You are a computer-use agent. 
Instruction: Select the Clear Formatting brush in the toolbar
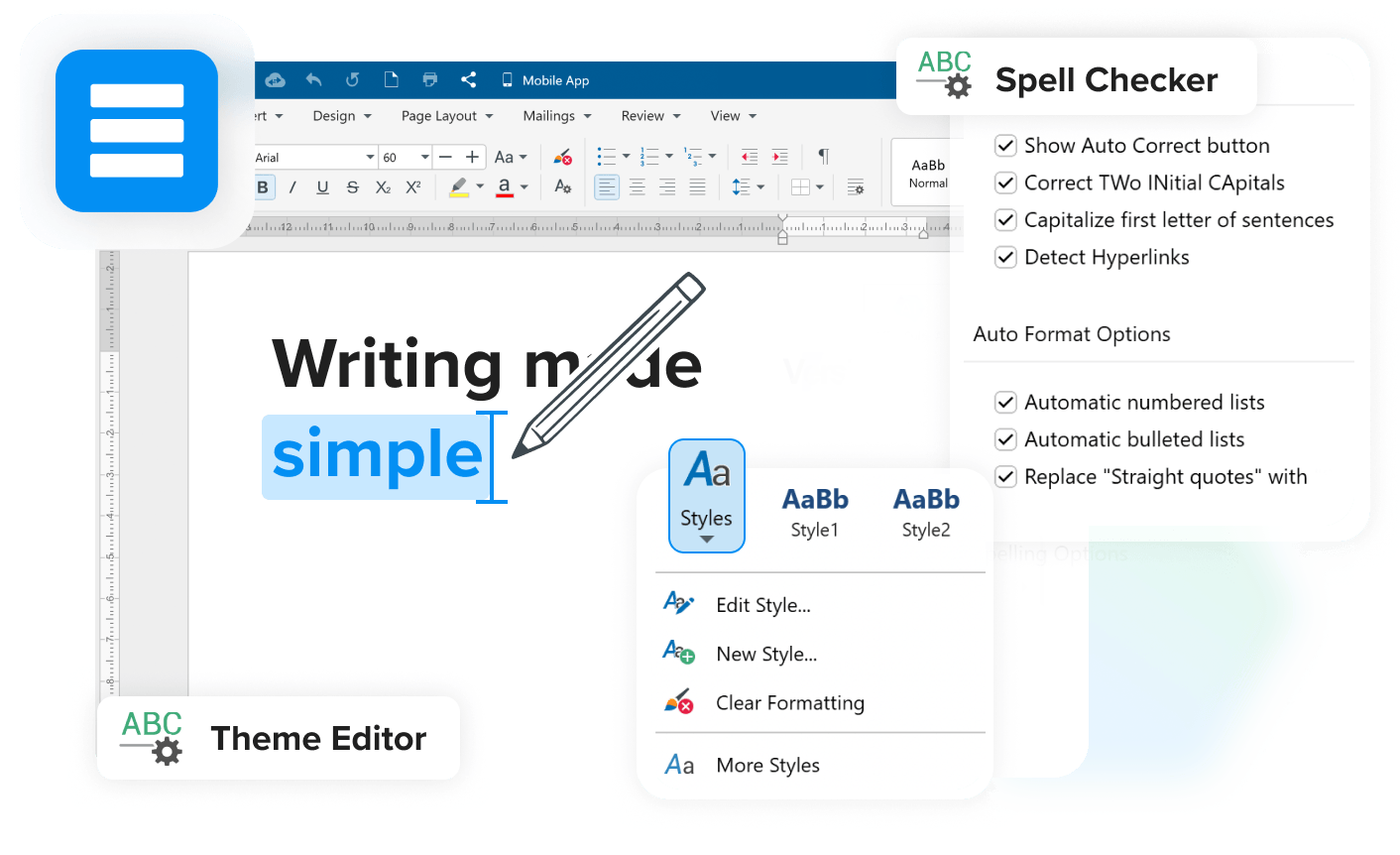pos(562,157)
